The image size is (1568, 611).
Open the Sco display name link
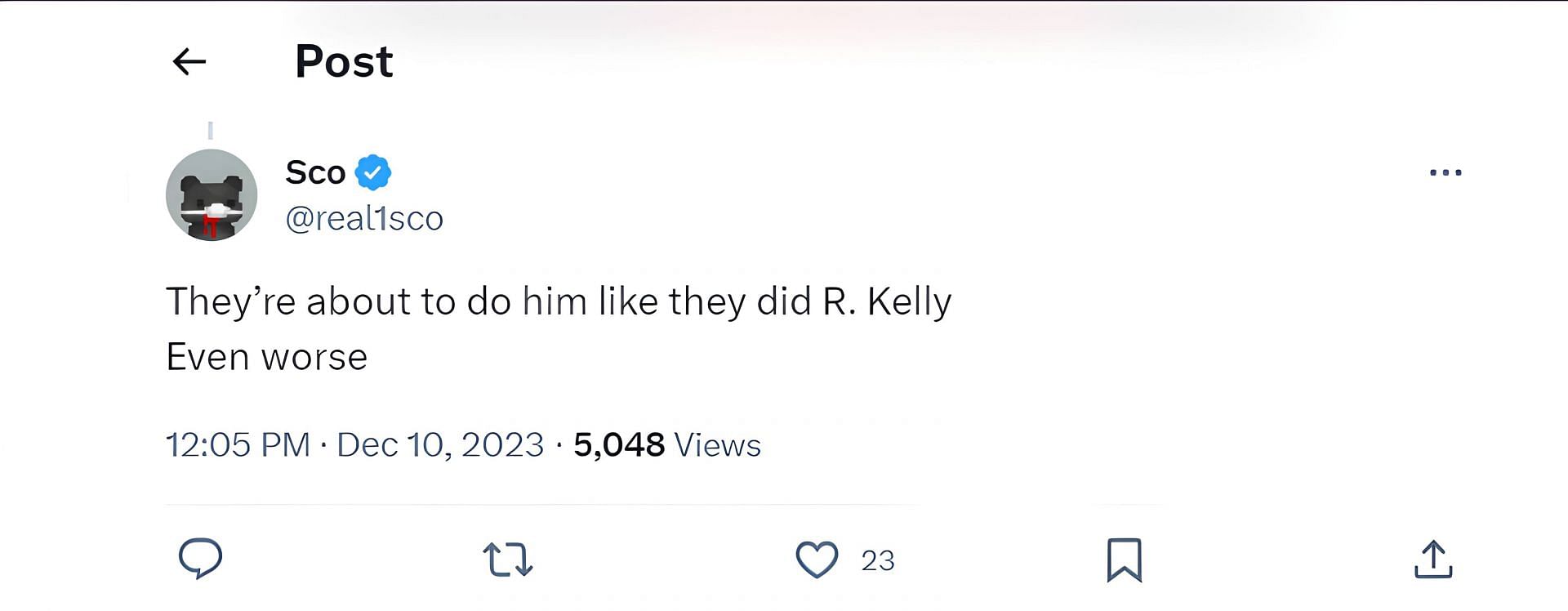pos(315,172)
